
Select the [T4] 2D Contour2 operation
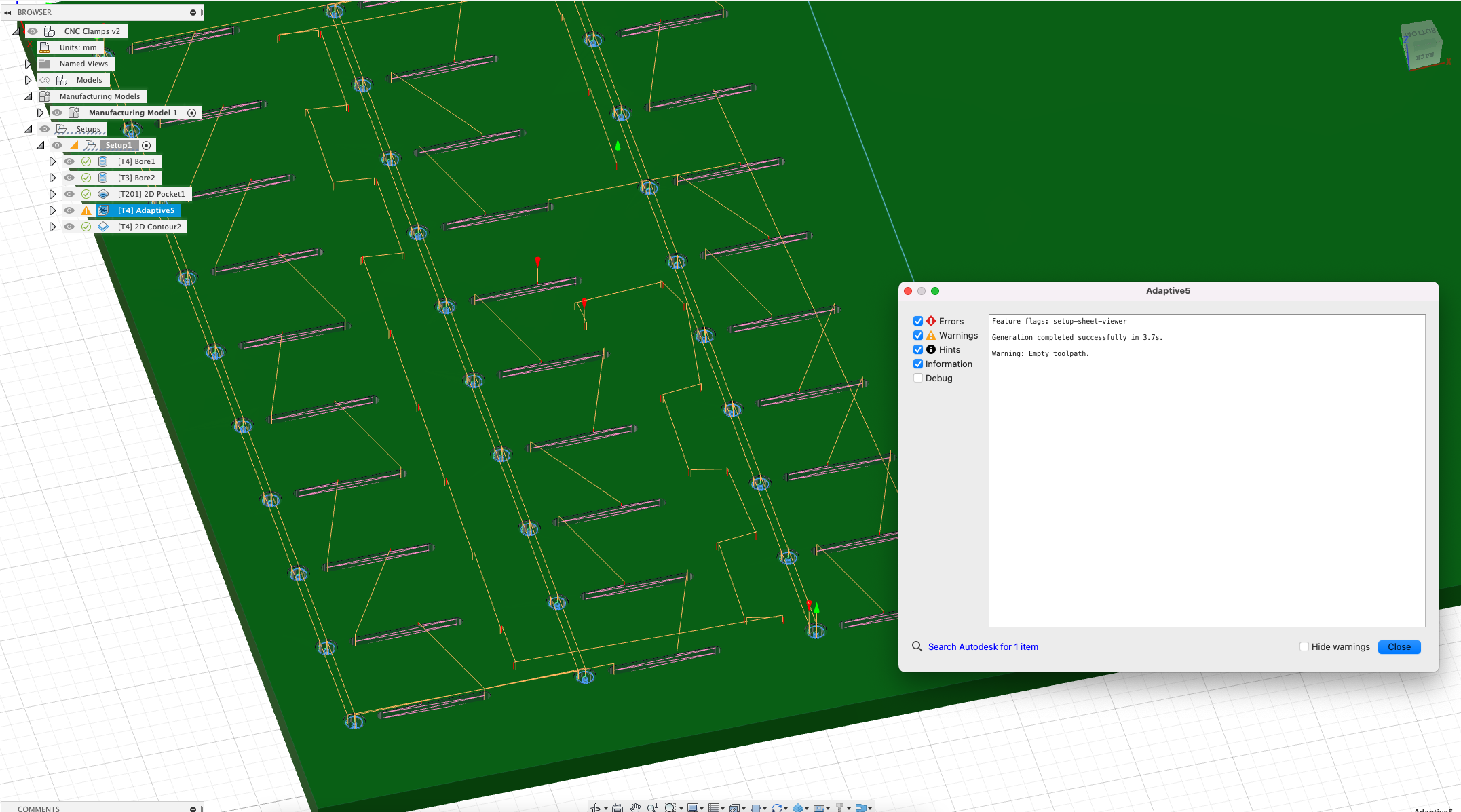[x=149, y=227]
